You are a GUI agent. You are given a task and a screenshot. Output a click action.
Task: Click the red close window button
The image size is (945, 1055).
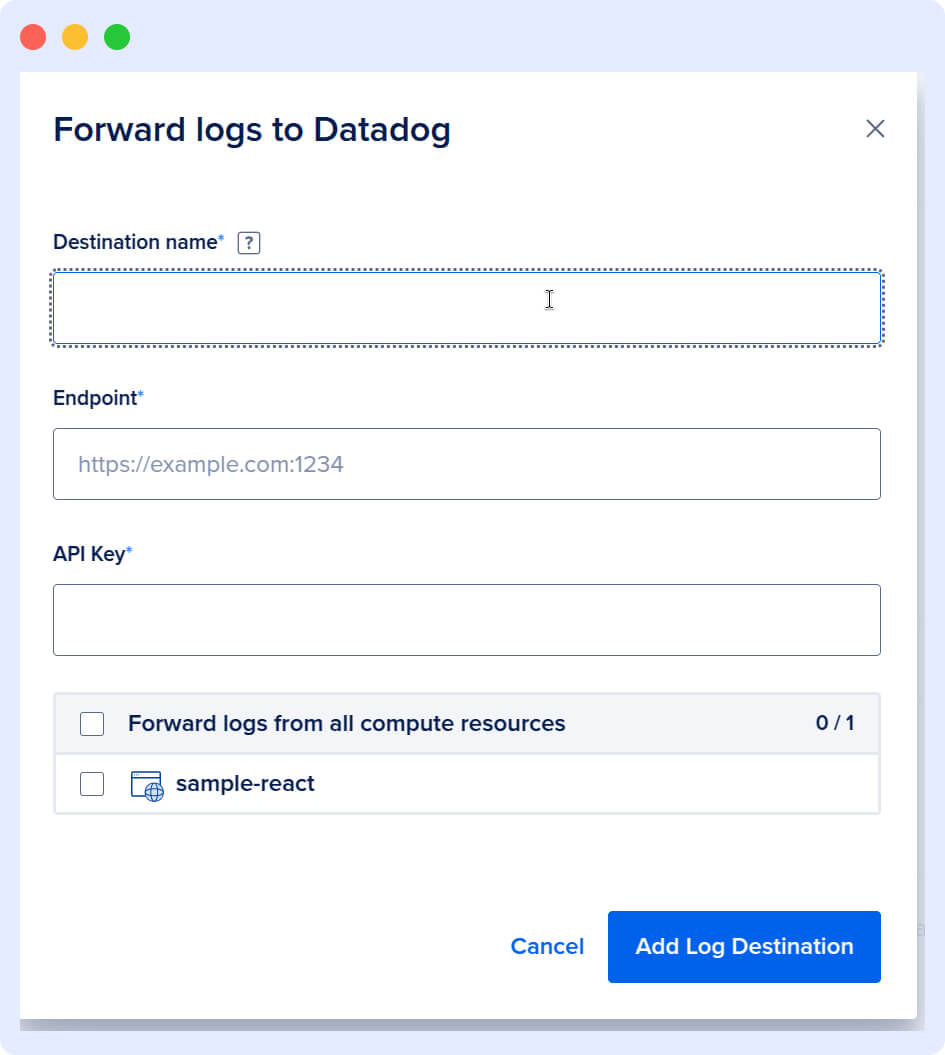coord(32,36)
